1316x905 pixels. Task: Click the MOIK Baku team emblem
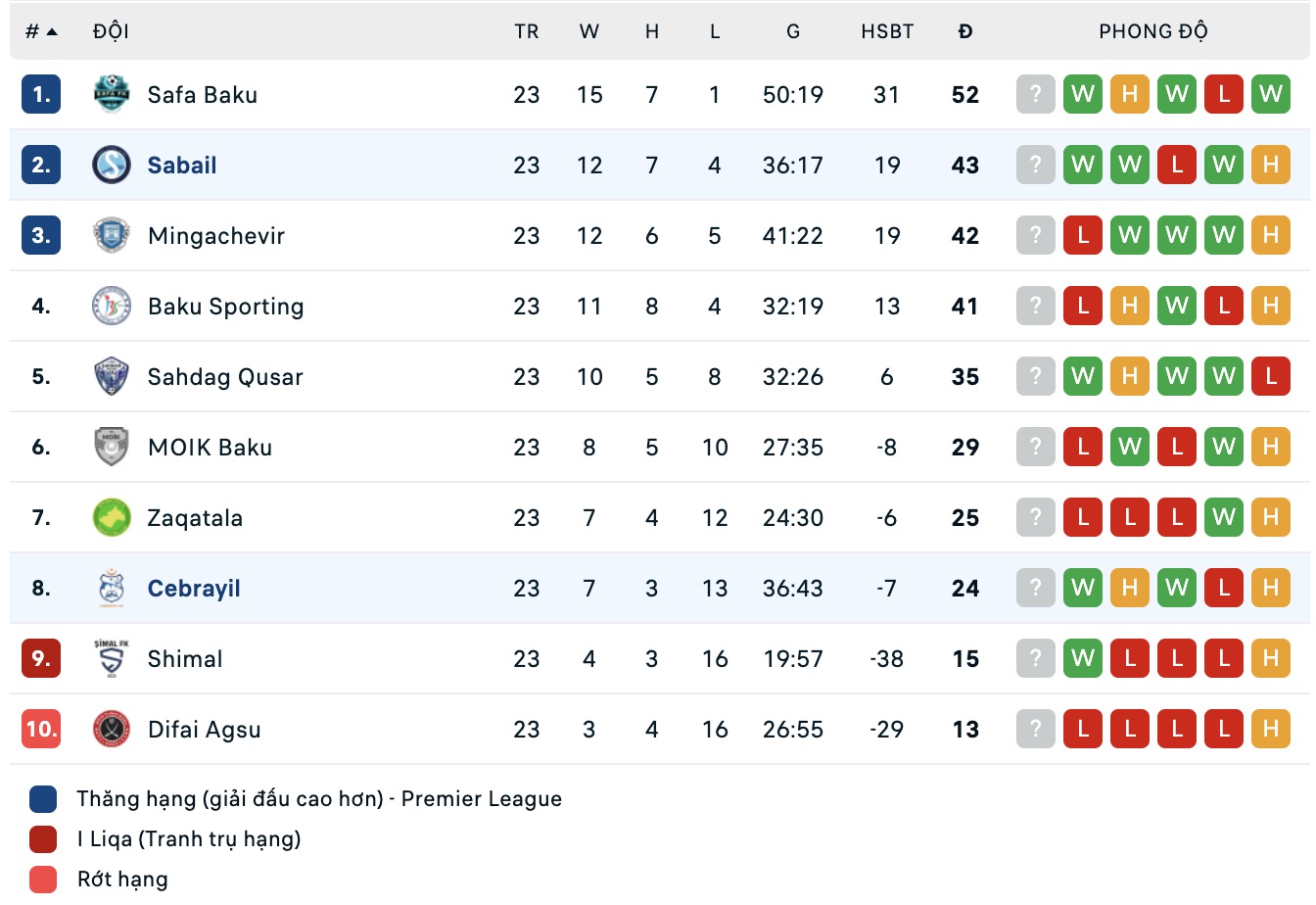tap(112, 447)
